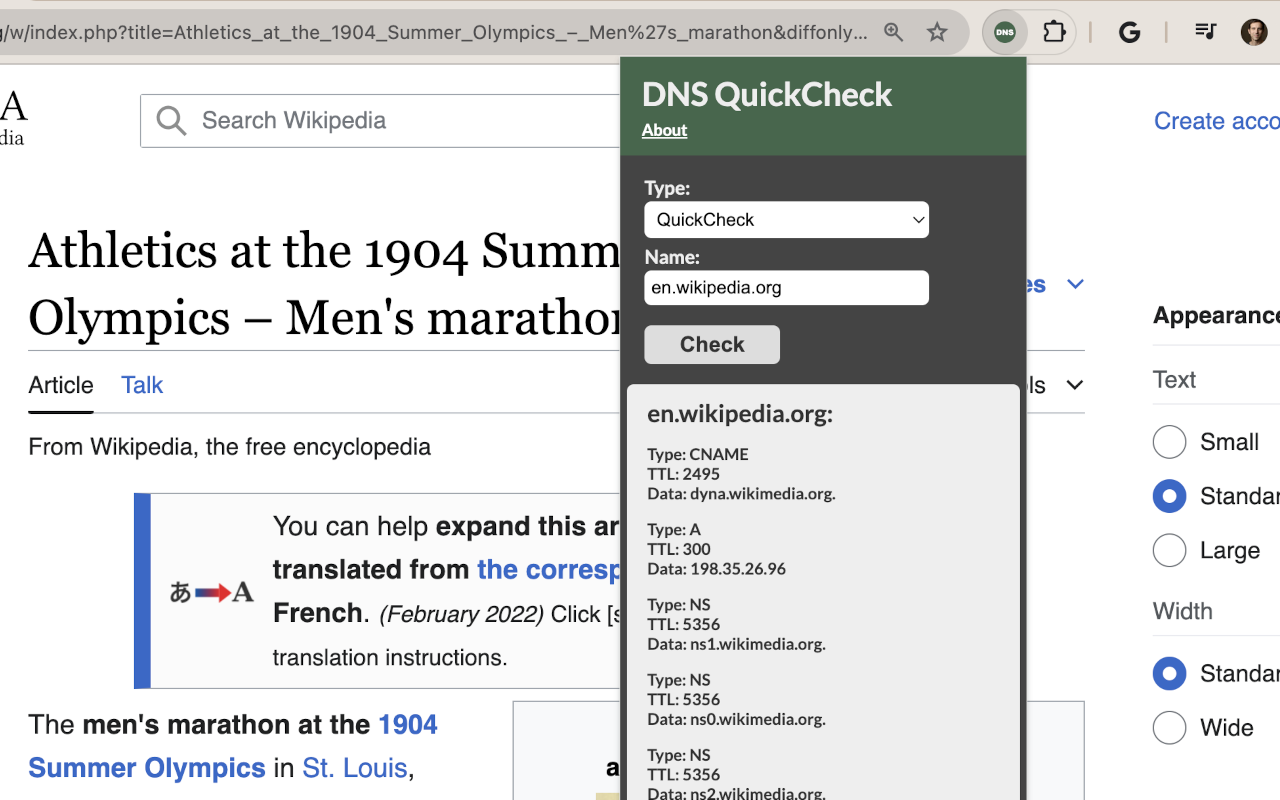Open the DNS QuickCheck extension icon
1280x800 pixels.
1004,32
